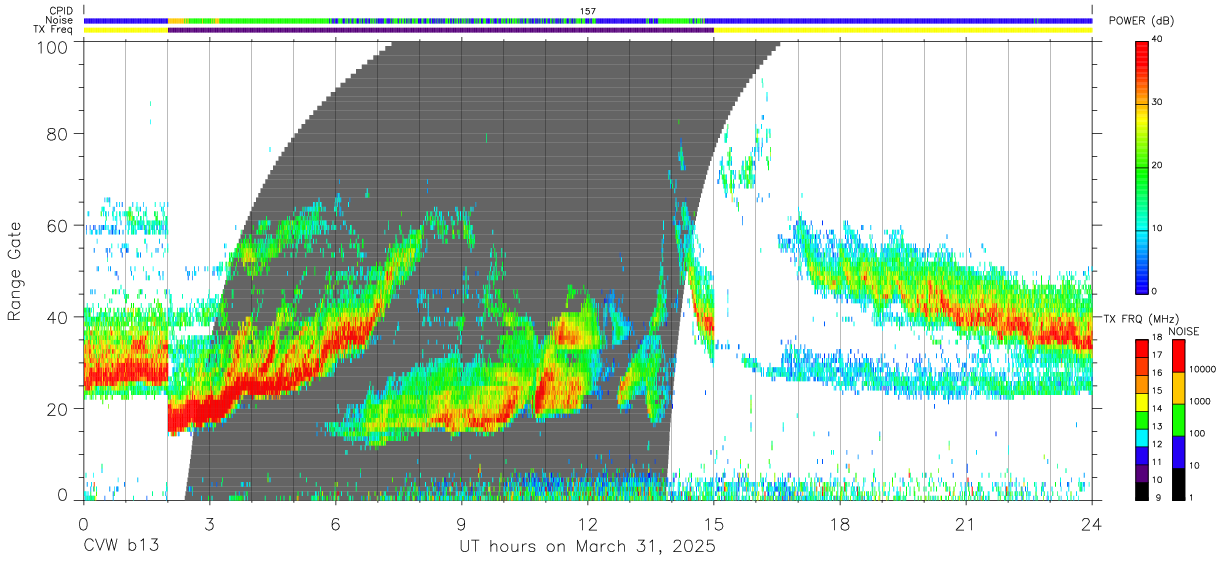Click the 1 label on NOISE colorbar
Image resolution: width=1228 pixels, height=567 pixels.
1193,498
